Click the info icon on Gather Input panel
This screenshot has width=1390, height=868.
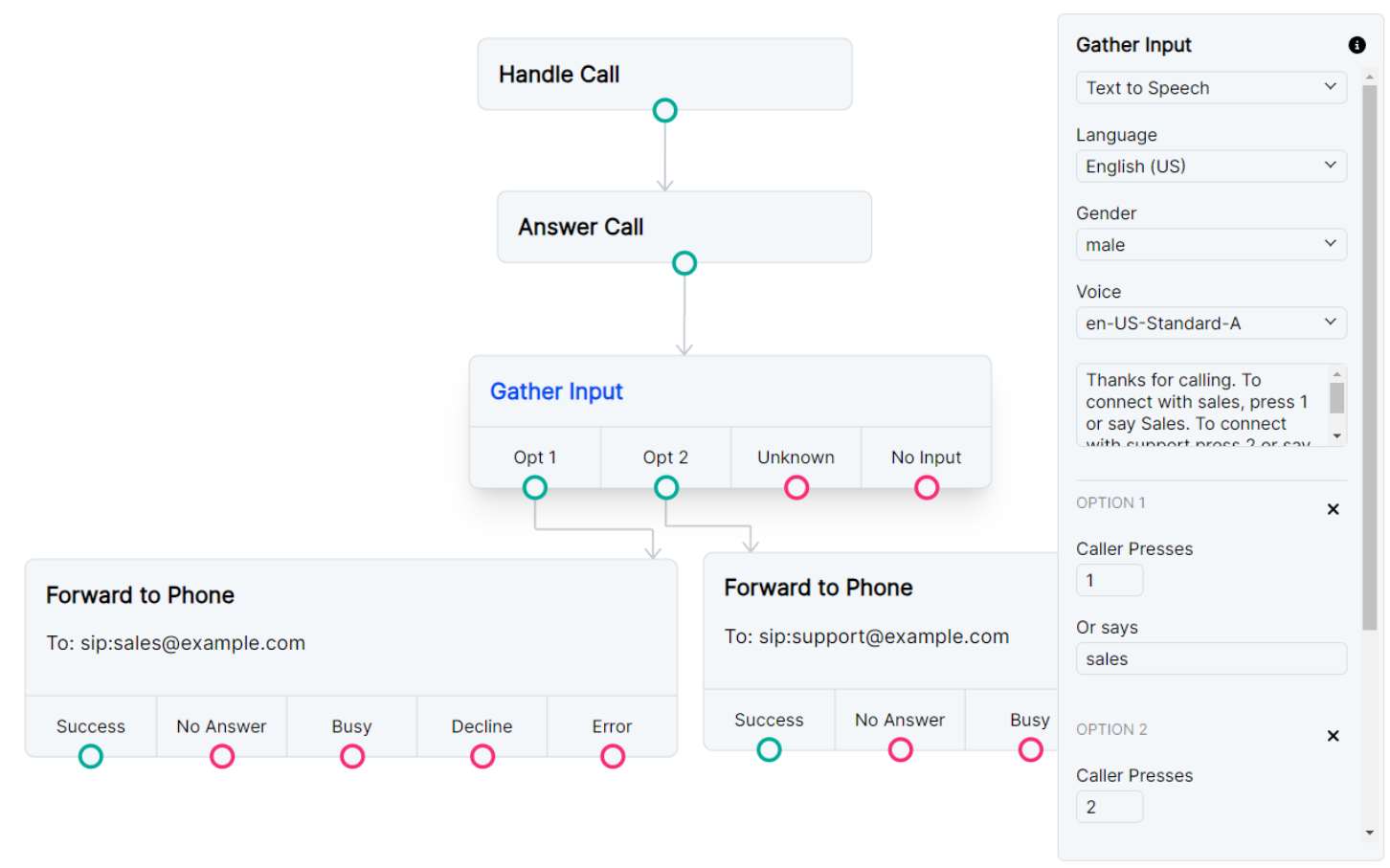click(x=1357, y=44)
